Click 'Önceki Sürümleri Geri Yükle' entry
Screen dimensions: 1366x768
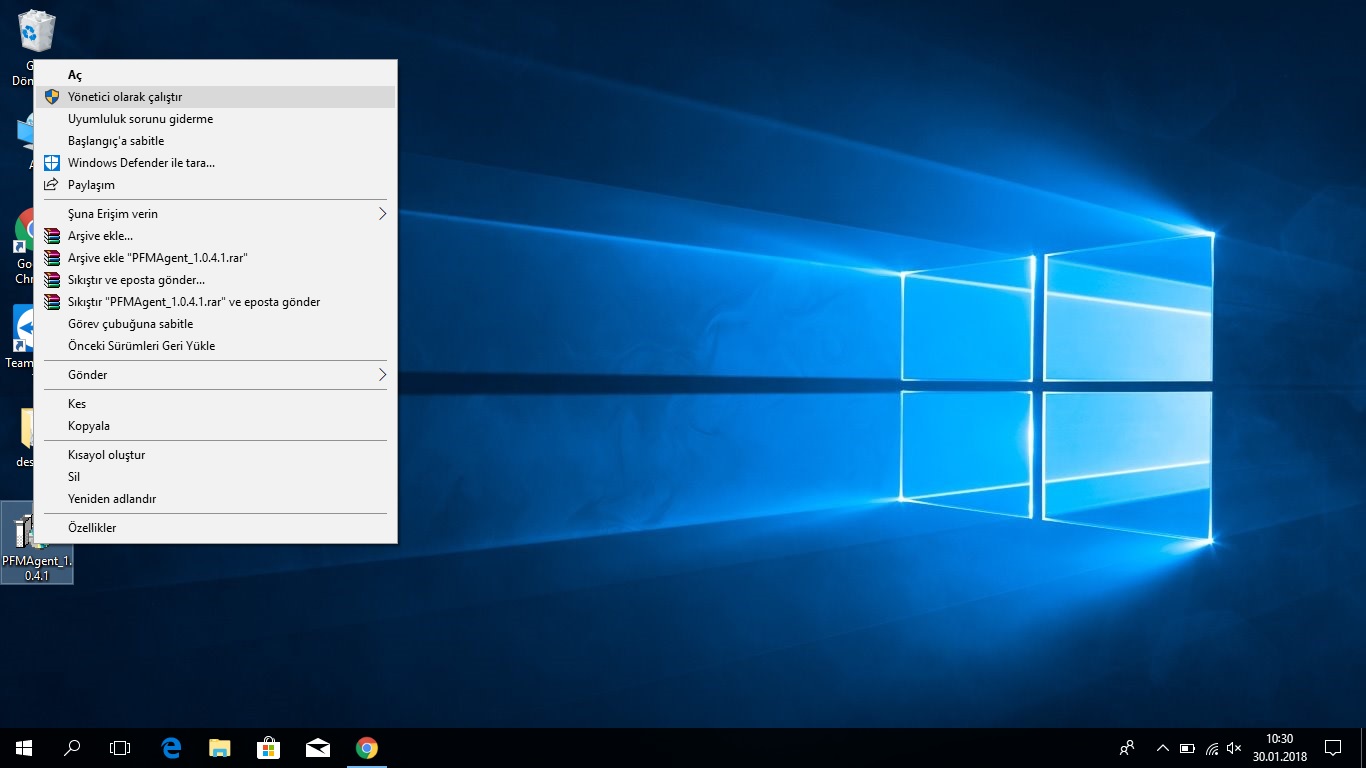215,346
